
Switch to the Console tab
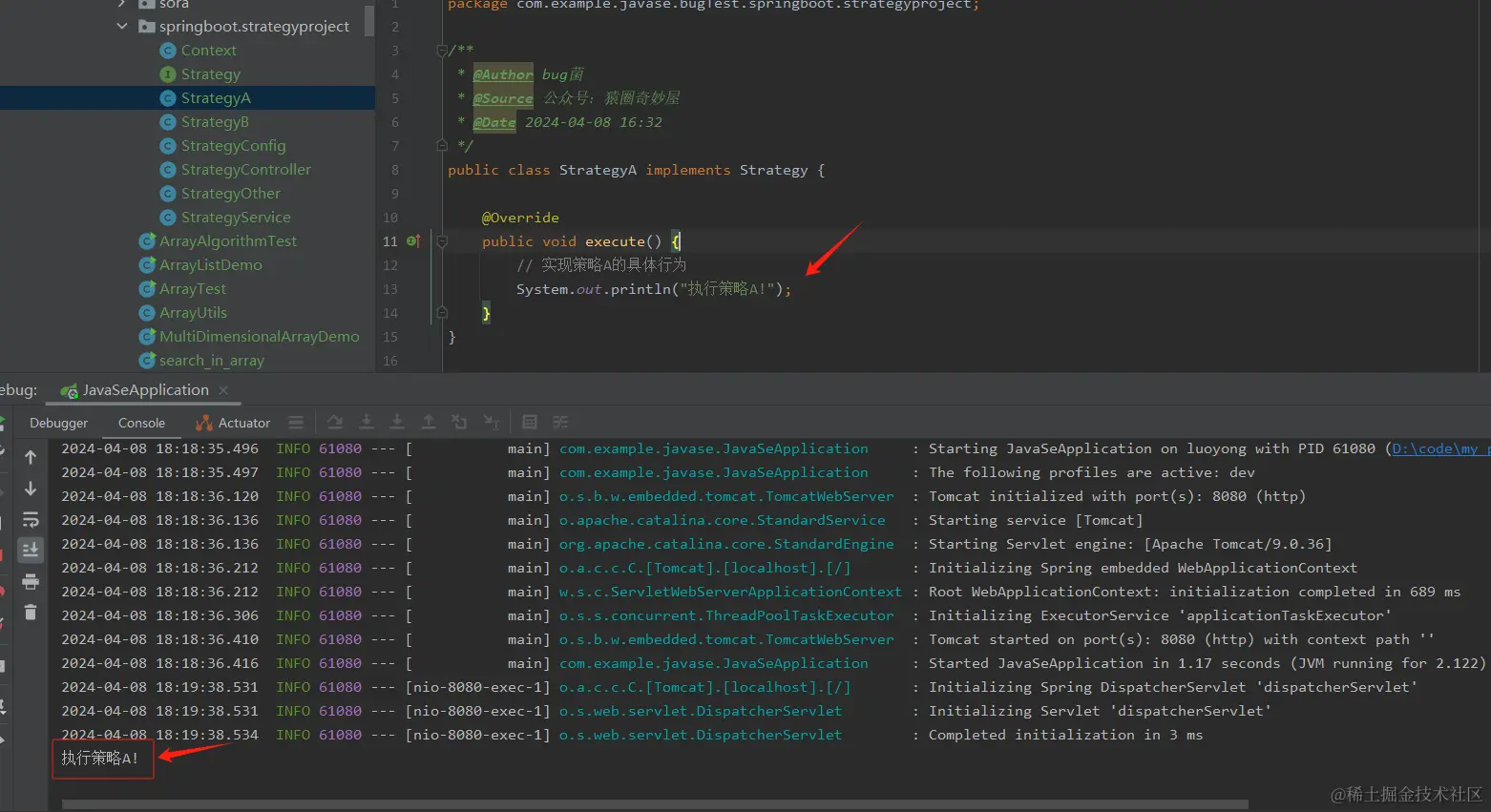141,423
